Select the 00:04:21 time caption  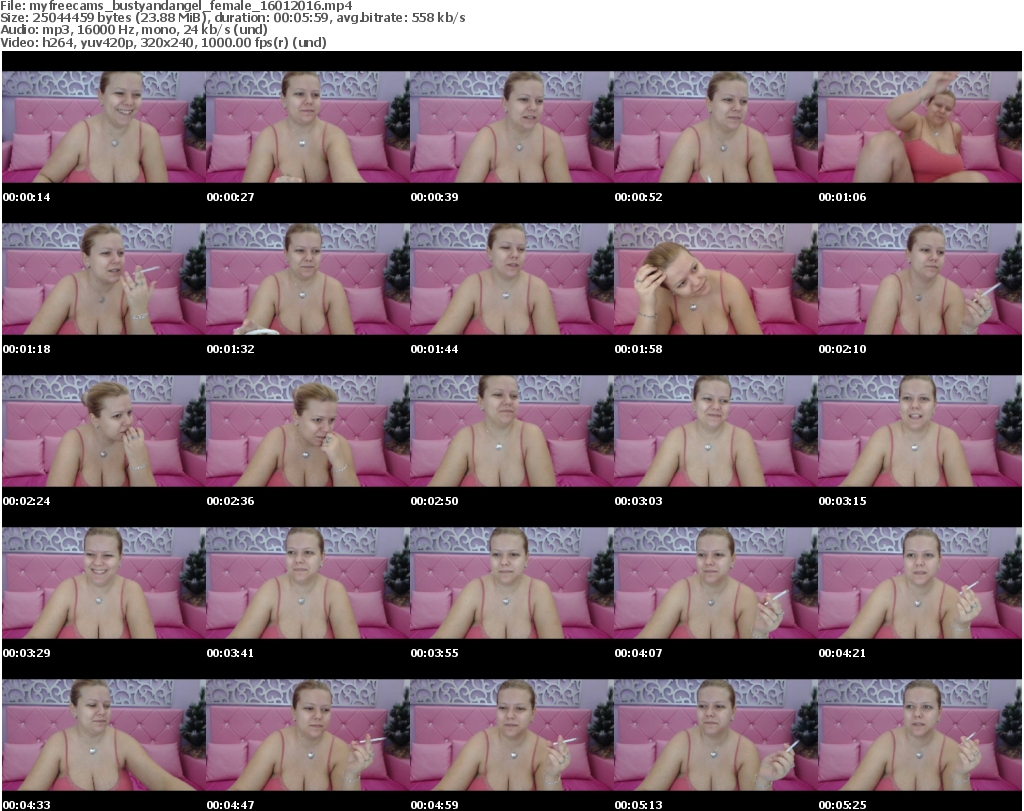pyautogui.click(x=842, y=653)
